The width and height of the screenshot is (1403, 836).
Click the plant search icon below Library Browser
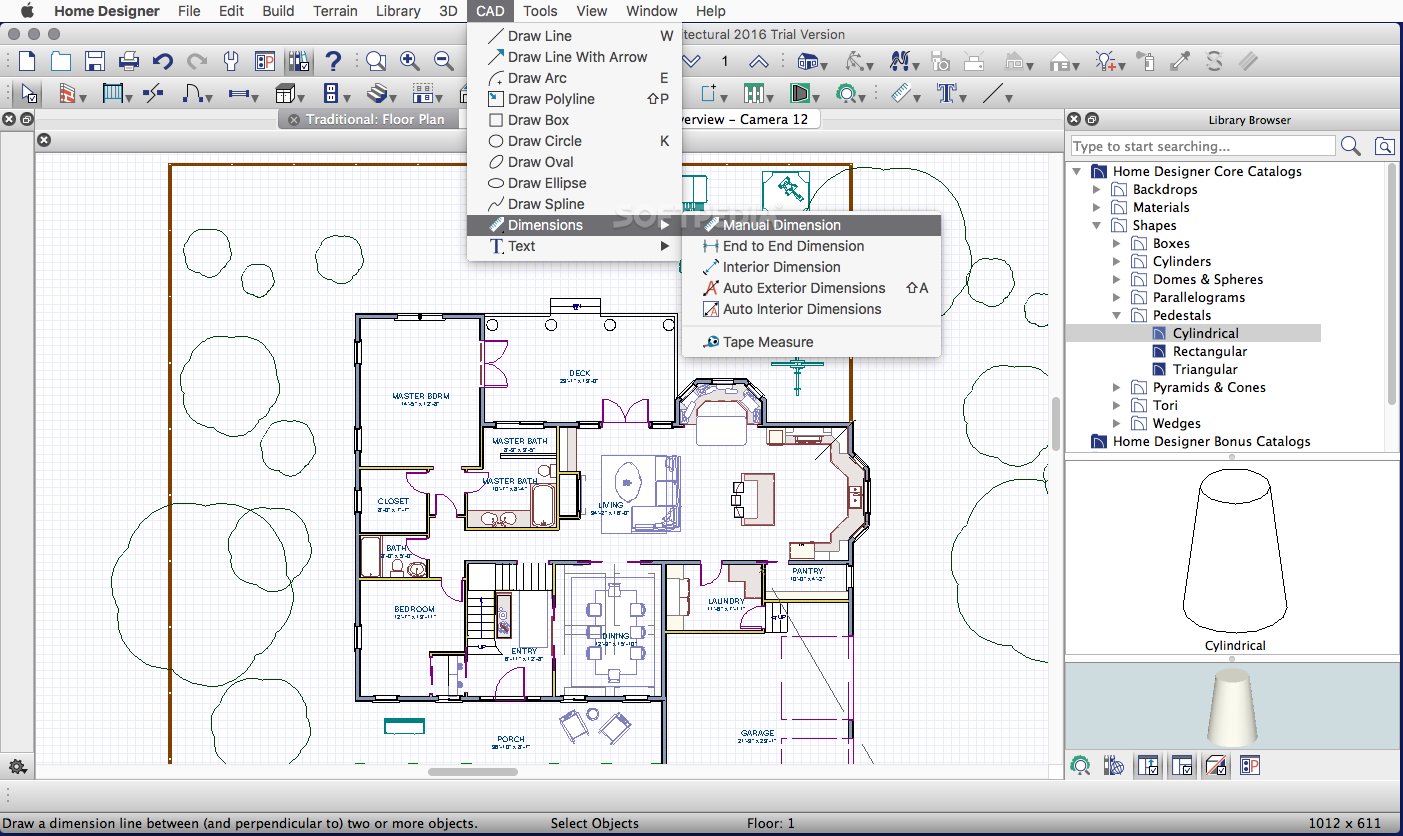pos(1080,766)
